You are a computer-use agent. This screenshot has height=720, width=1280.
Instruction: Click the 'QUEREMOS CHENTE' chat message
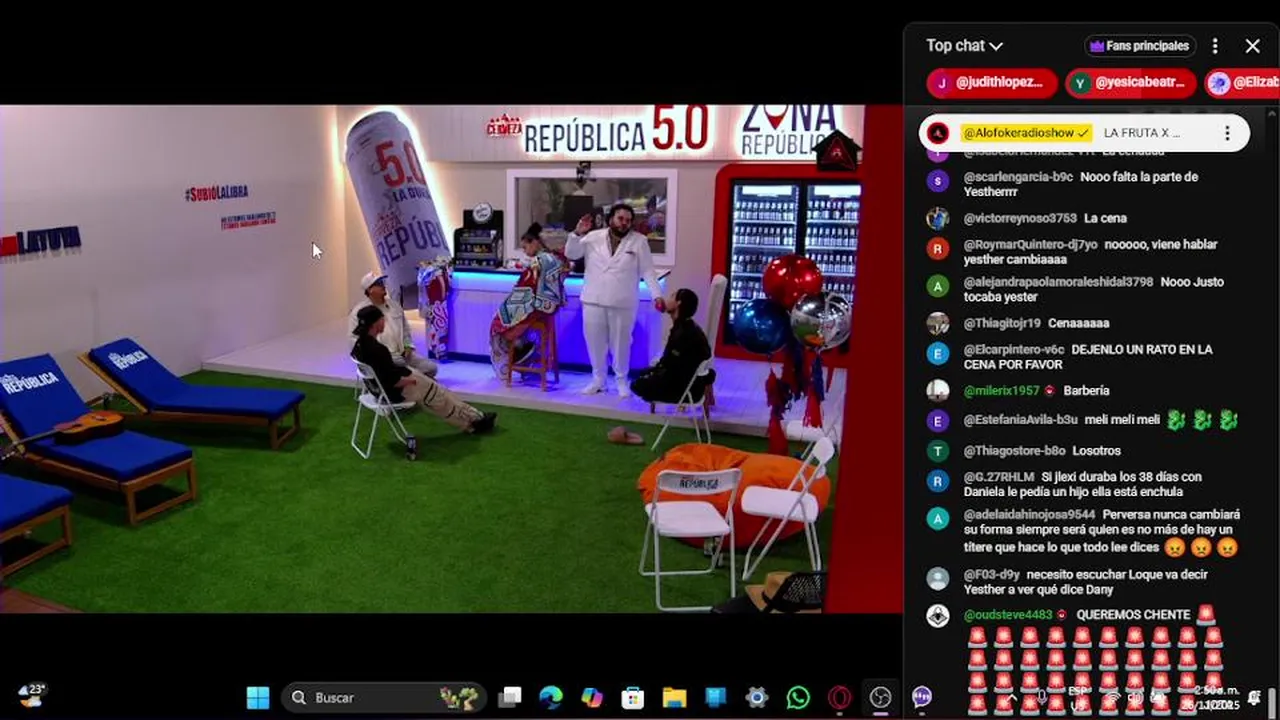(1133, 615)
